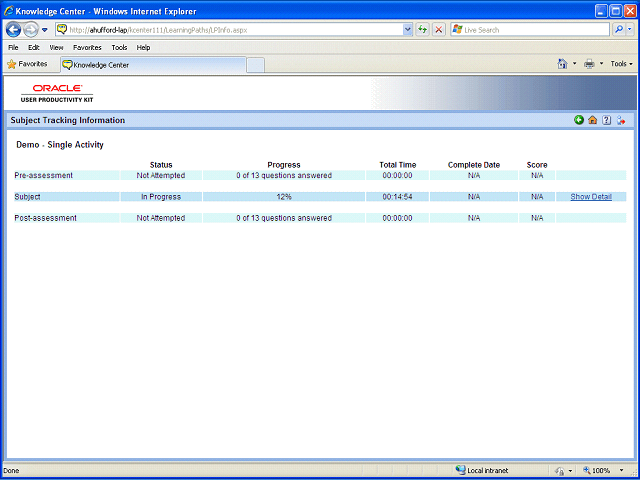This screenshot has width=640, height=480.
Task: Click the empty New Tab button
Action: [256, 65]
